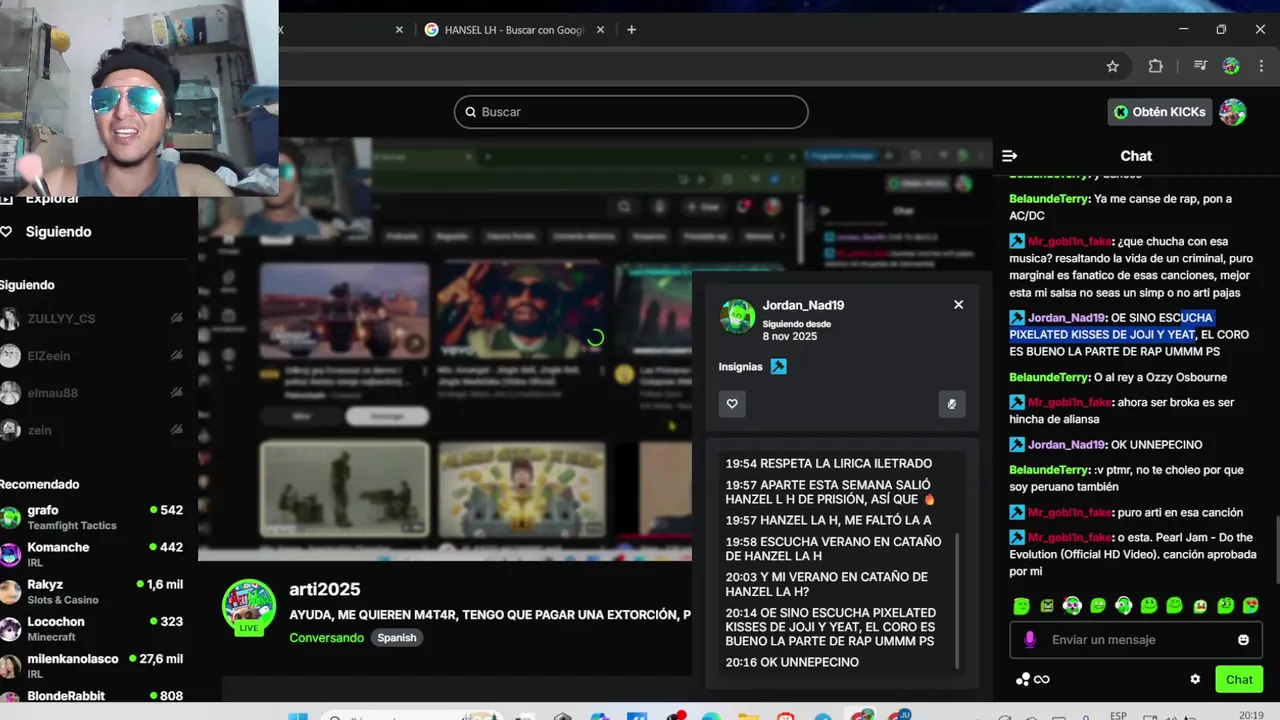Image resolution: width=1280 pixels, height=720 pixels.
Task: Open Jordan_Nad19 avatar in user card
Action: click(738, 316)
